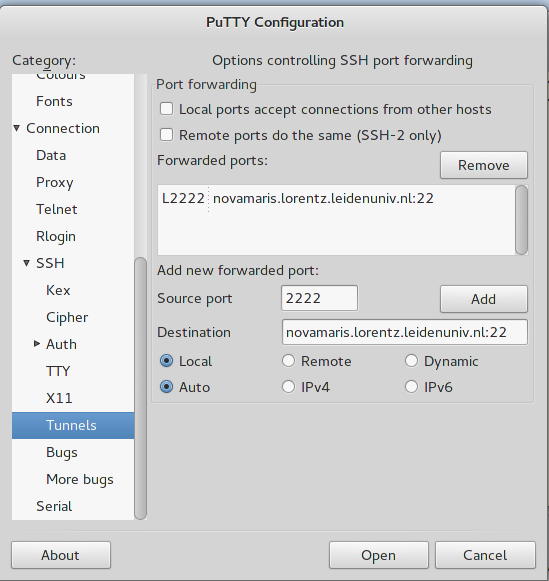Screen dimensions: 549x581
Task: Select the Remote radio button
Action: click(x=289, y=361)
